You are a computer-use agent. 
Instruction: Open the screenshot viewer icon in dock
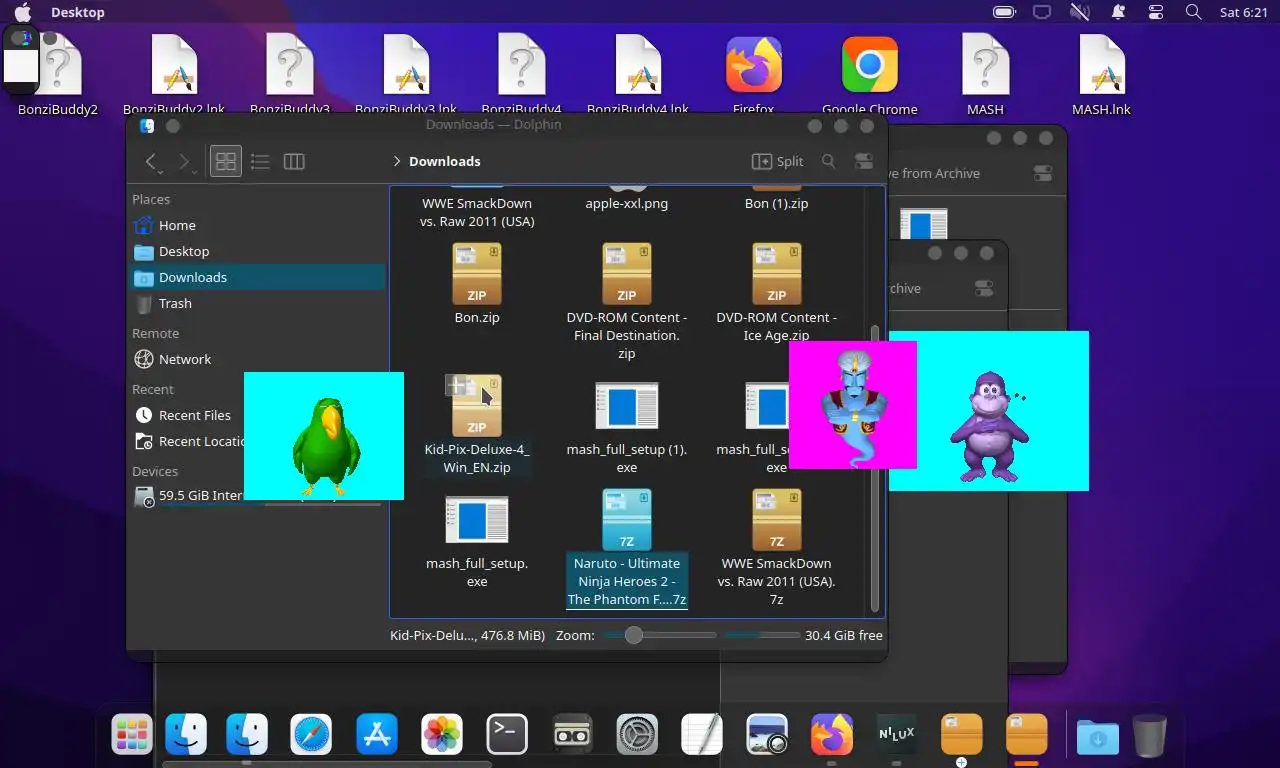[x=767, y=735]
